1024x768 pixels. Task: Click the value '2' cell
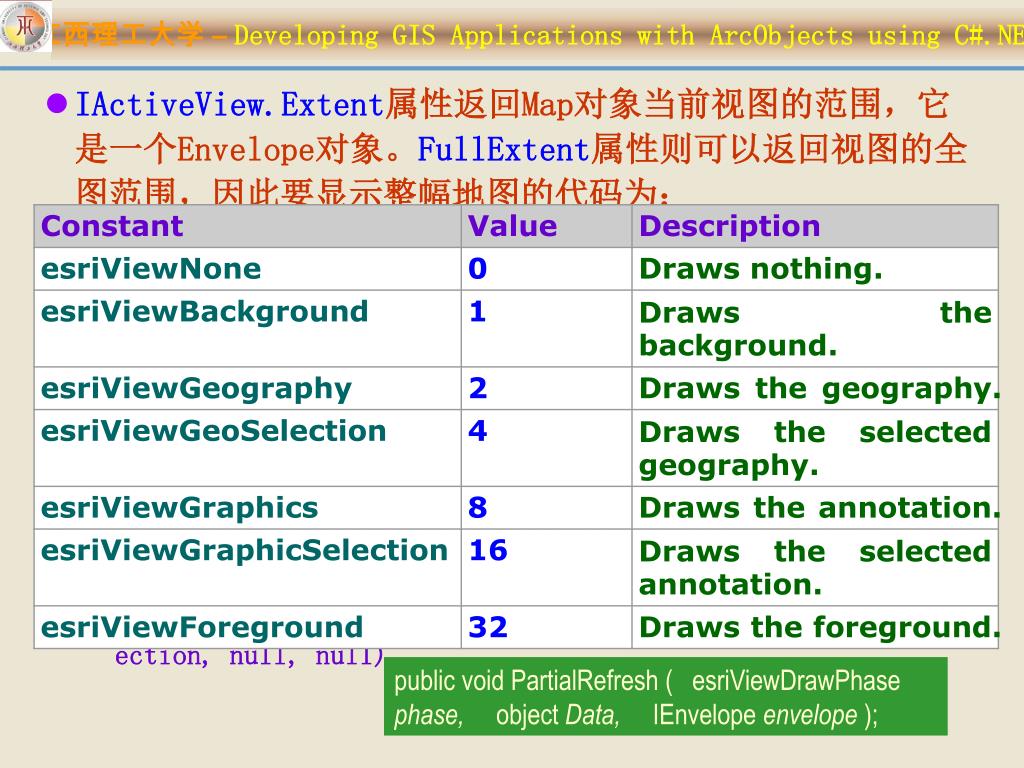(546, 389)
